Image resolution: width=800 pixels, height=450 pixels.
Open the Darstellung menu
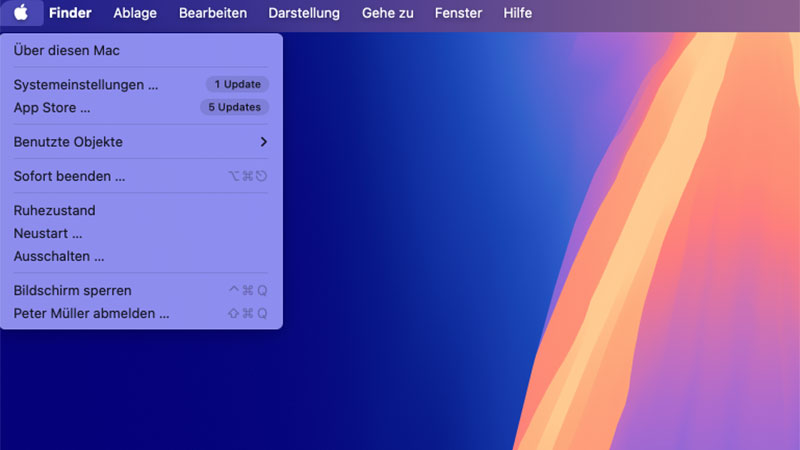point(304,13)
